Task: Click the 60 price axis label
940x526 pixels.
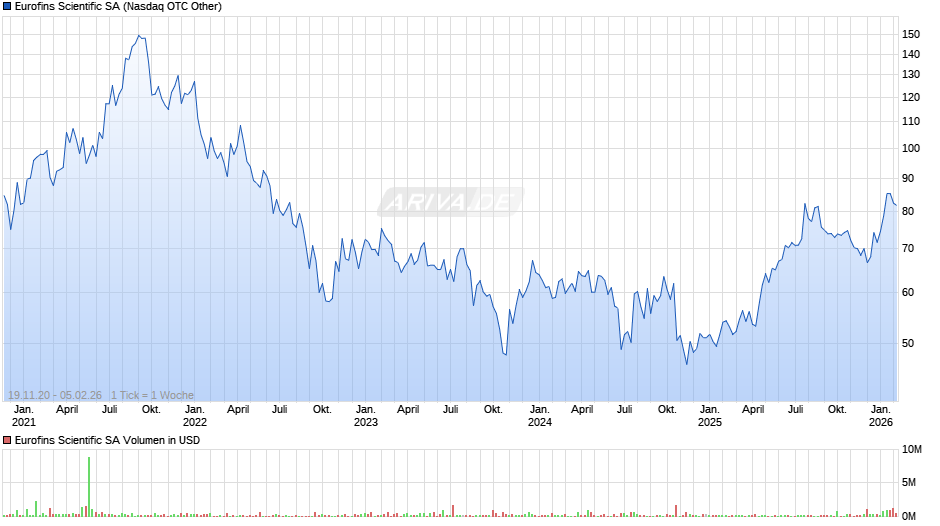Action: [908, 292]
